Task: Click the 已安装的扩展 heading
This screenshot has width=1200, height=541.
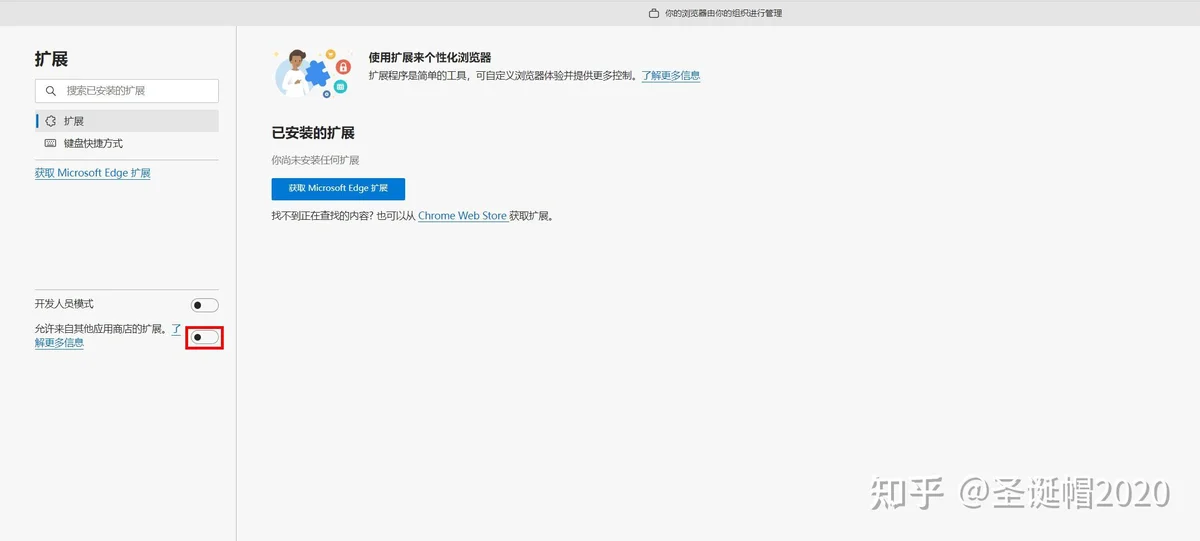Action: pyautogui.click(x=313, y=133)
